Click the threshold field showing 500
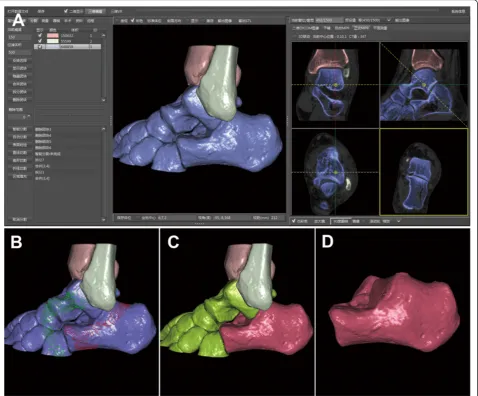This screenshot has height=396, width=478. point(20,52)
